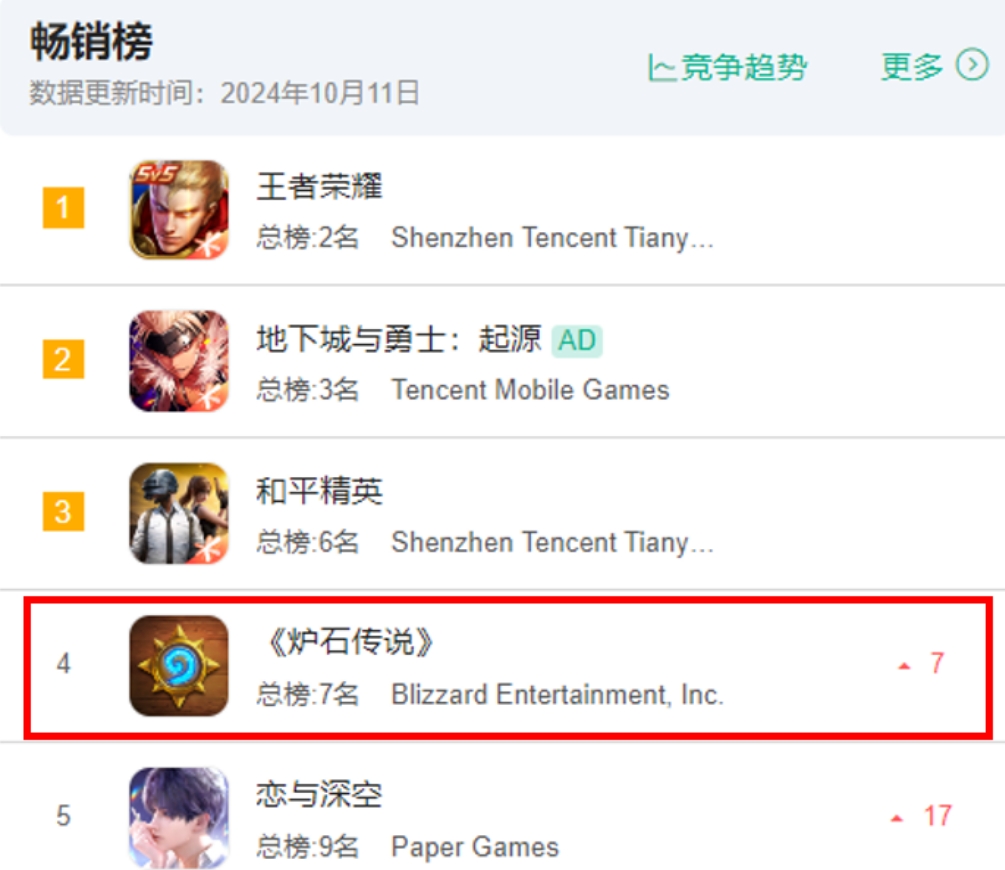Click Blizzard Entertainment, Inc. publisher name
Image resolution: width=1005 pixels, height=870 pixels.
point(558,695)
